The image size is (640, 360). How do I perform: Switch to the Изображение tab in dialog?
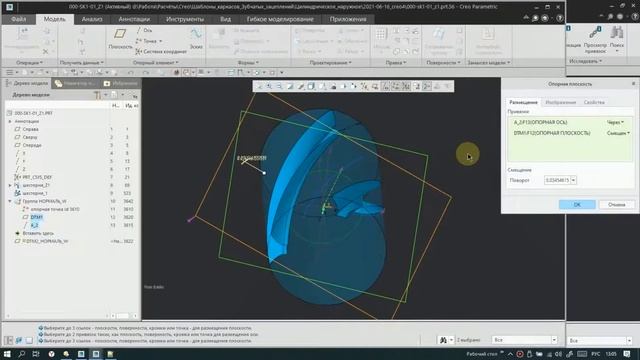pos(560,102)
